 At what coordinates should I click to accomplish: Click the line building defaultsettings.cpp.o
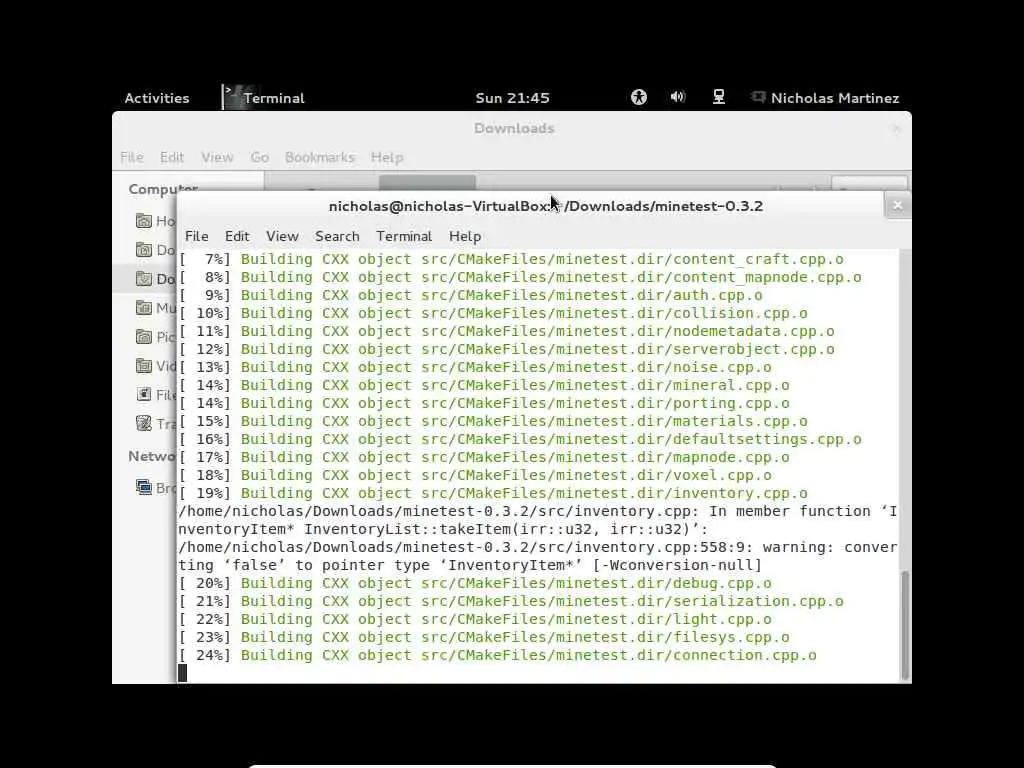[520, 439]
